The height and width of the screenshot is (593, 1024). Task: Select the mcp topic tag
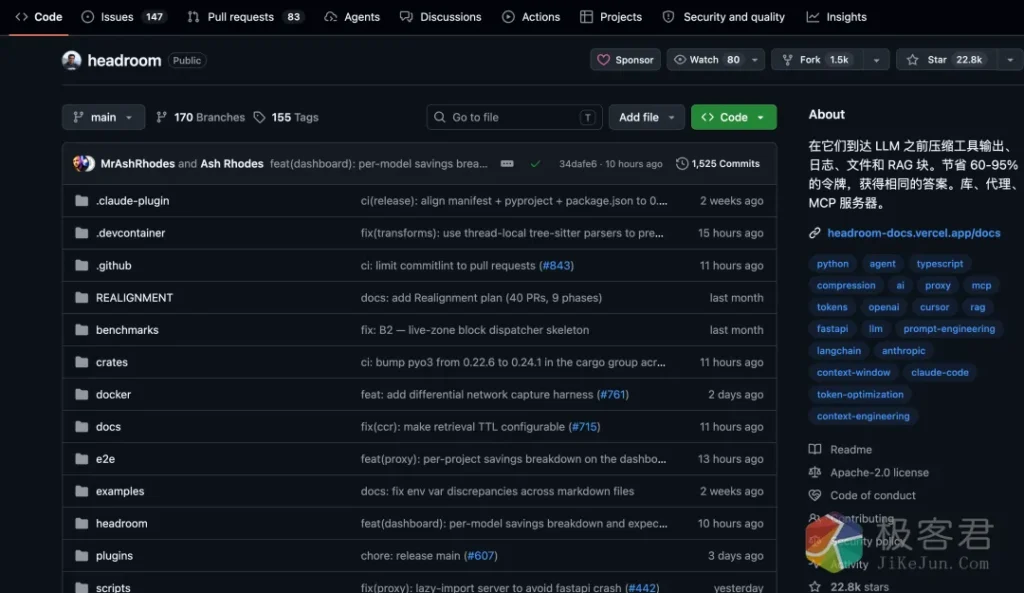pos(981,285)
